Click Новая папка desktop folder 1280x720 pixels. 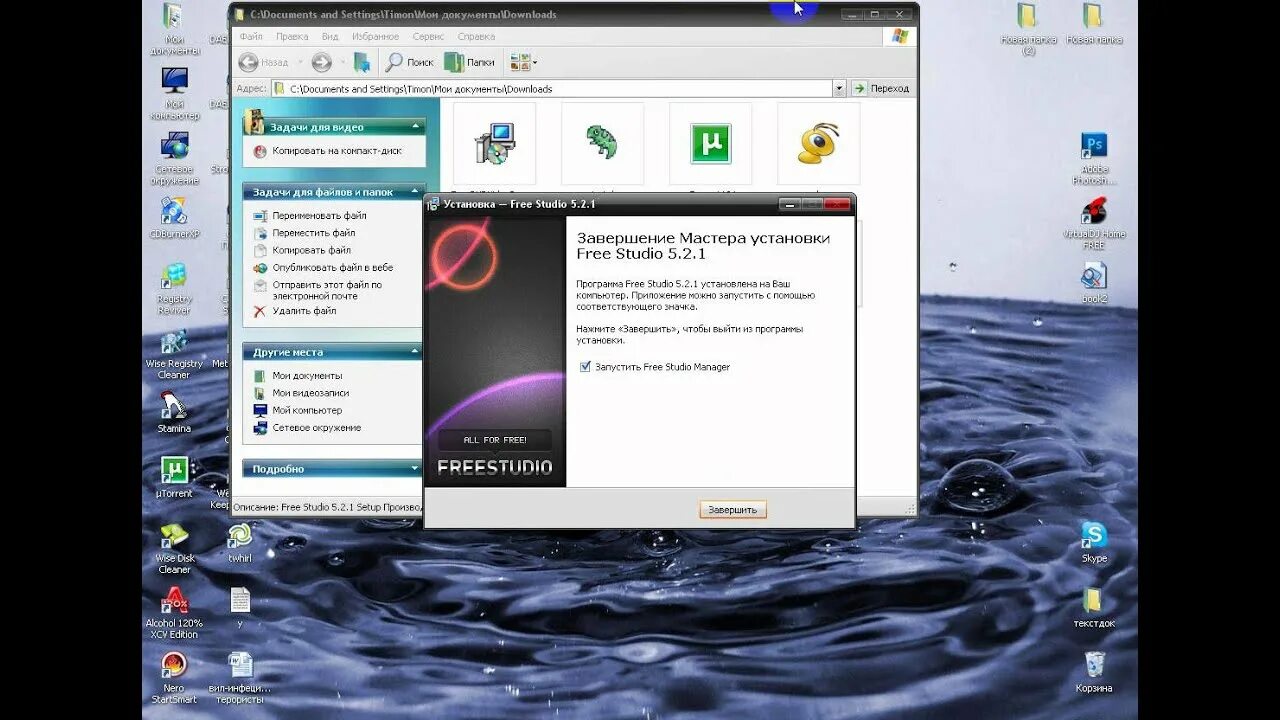(1094, 23)
